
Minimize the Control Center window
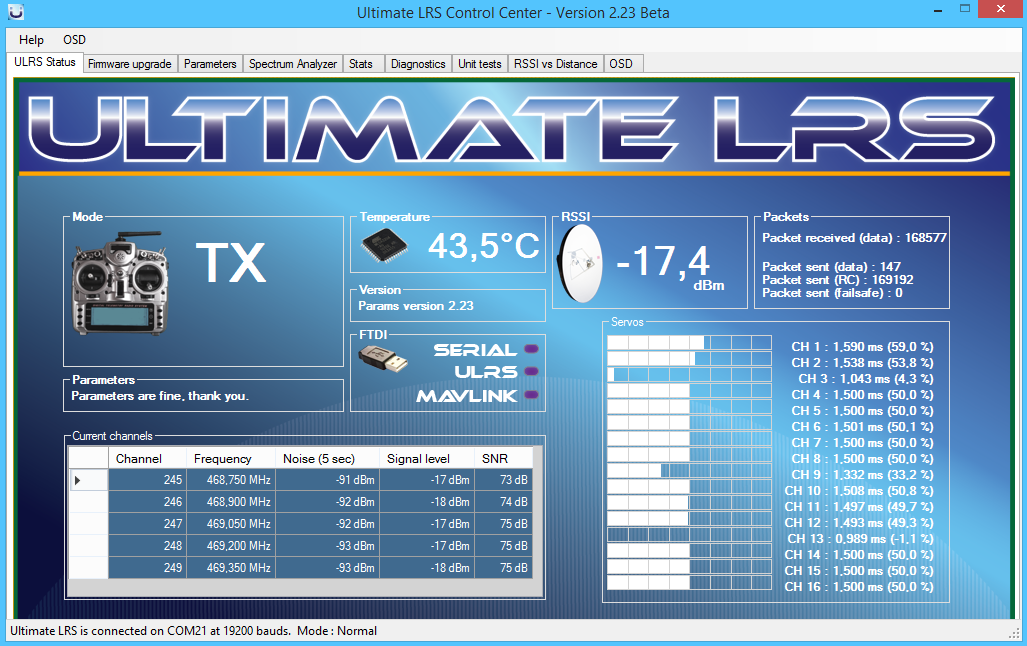[939, 10]
